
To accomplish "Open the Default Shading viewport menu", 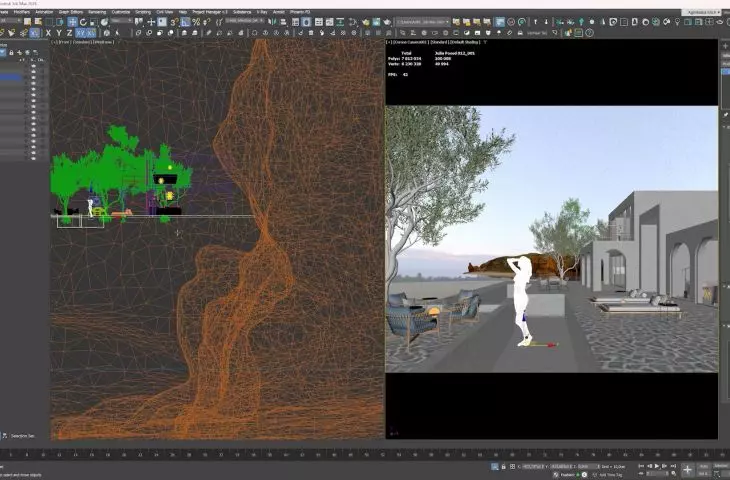I will pyautogui.click(x=466, y=42).
